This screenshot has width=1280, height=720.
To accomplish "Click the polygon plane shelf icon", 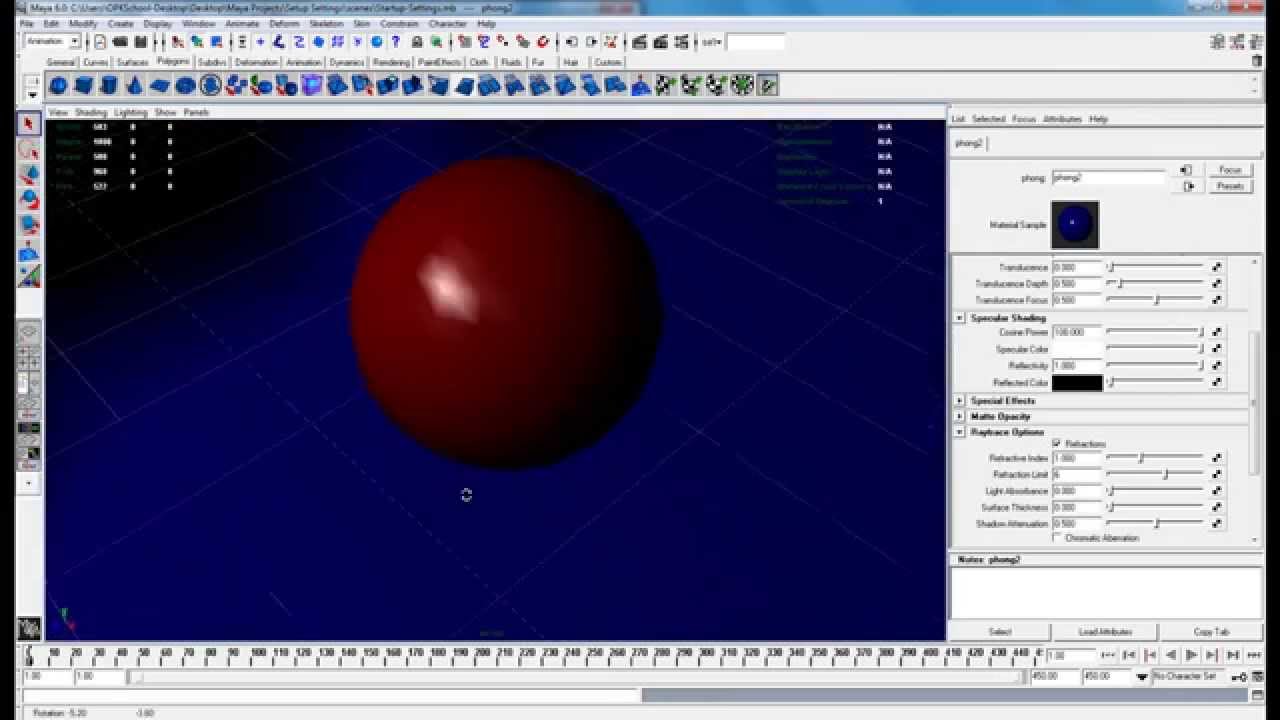I will [160, 86].
